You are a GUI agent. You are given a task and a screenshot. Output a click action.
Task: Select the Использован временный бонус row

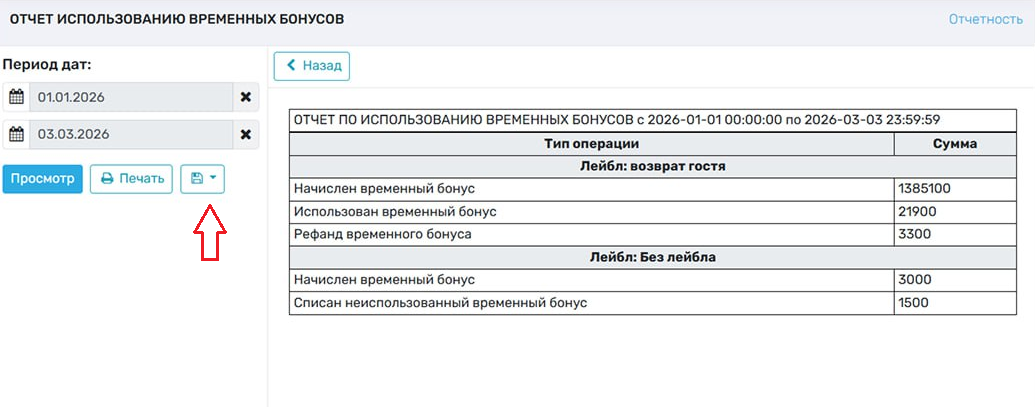(x=591, y=212)
